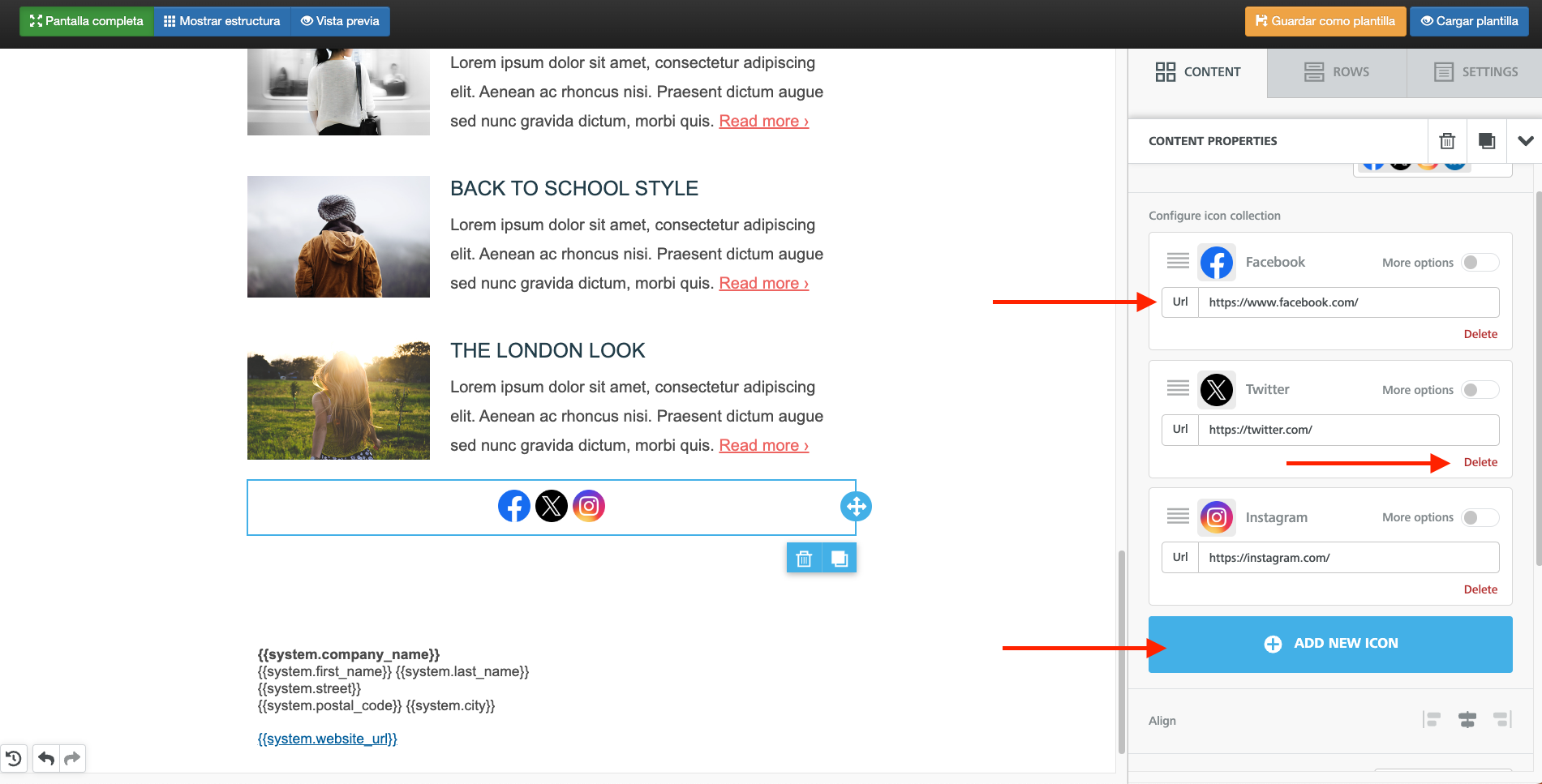Click the move handle on social block
This screenshot has width=1542, height=784.
pyautogui.click(x=856, y=507)
